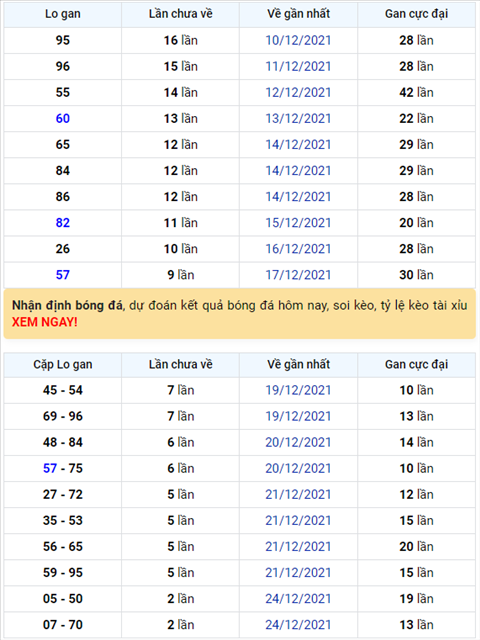Click pair 07 - 70
The image size is (480, 640).
point(63,625)
